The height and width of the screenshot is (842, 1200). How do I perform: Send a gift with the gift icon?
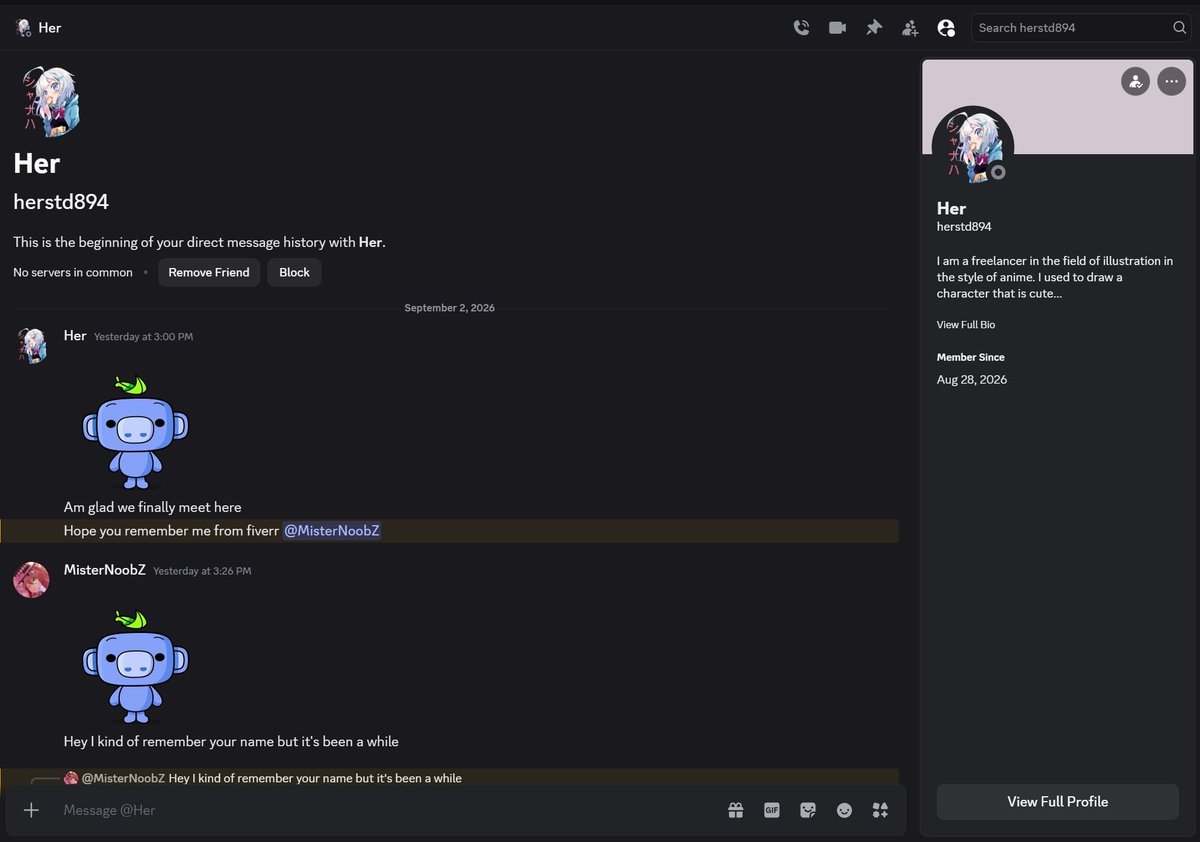point(736,810)
